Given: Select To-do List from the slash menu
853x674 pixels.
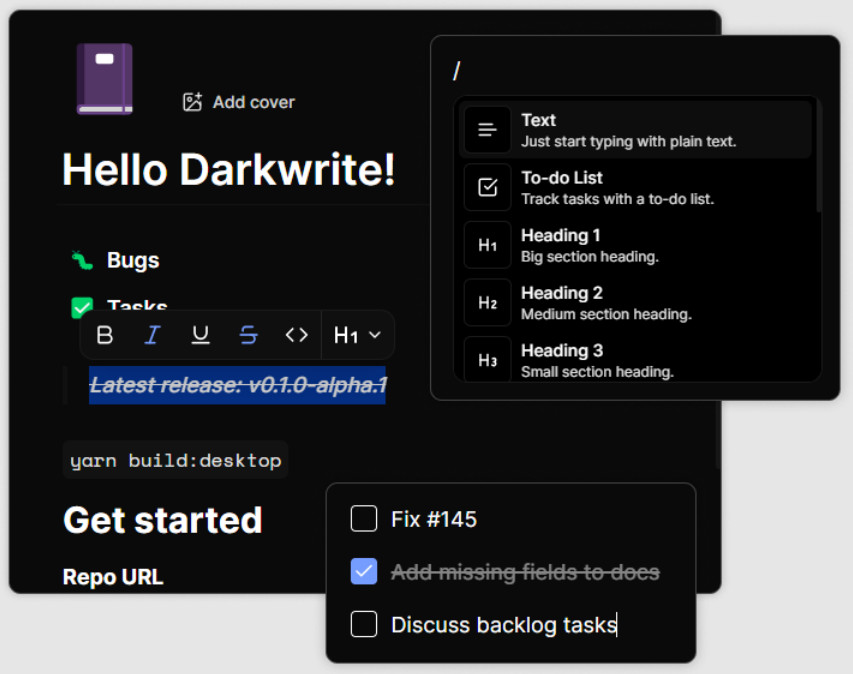Looking at the screenshot, I should click(635, 187).
